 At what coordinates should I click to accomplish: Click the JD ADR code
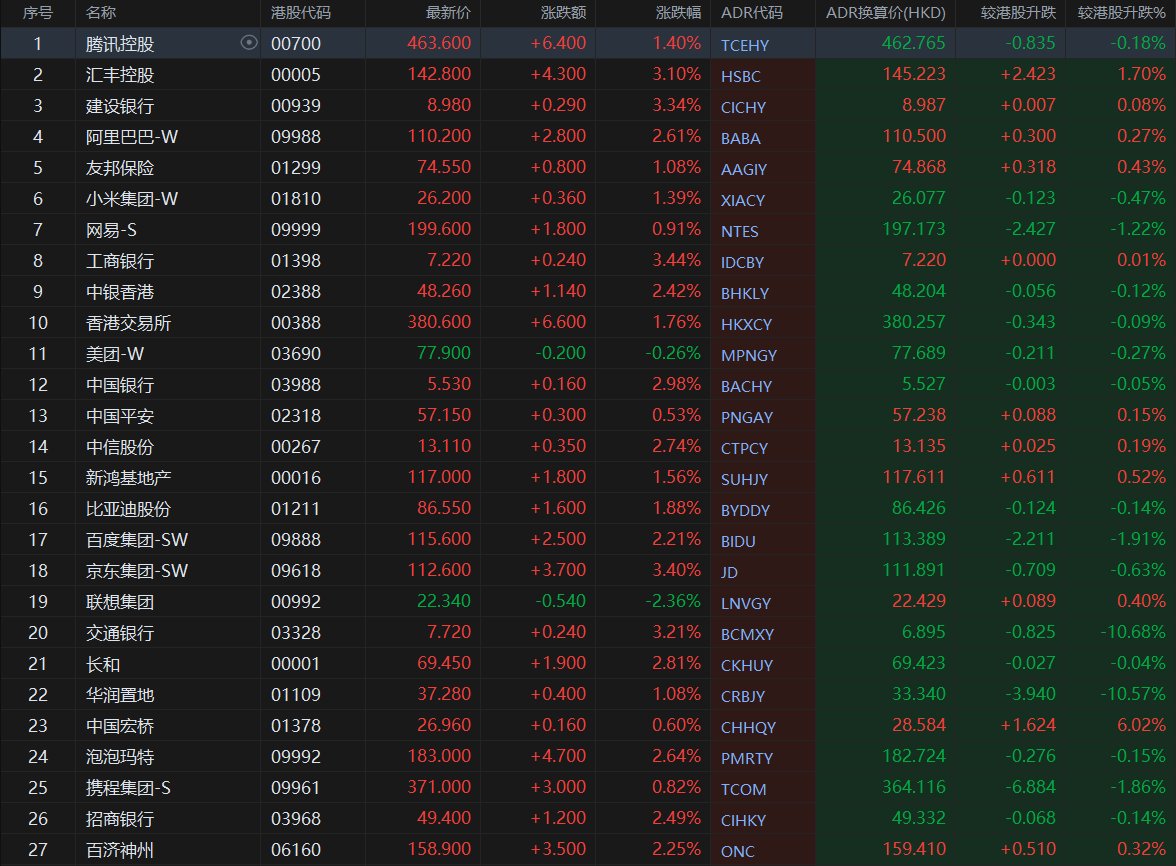point(729,572)
